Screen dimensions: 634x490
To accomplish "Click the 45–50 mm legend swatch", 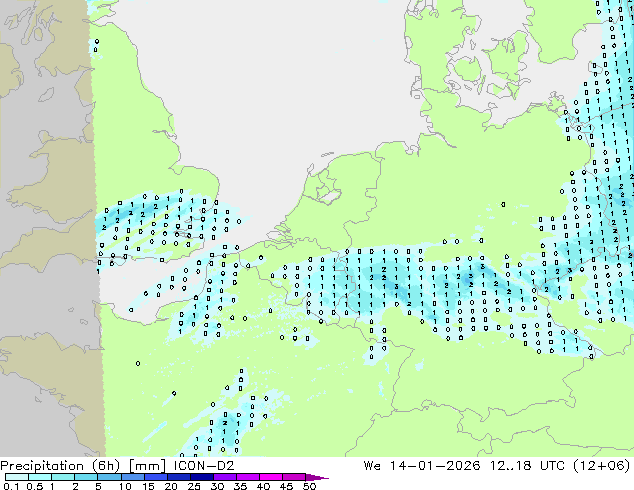I will [294, 477].
